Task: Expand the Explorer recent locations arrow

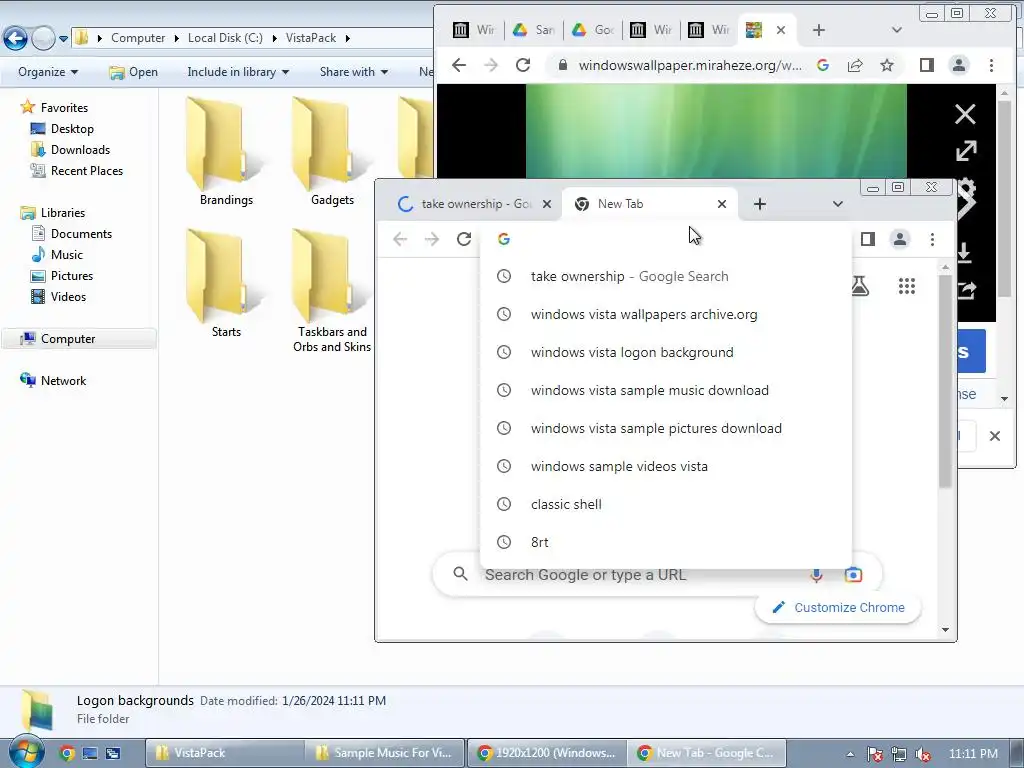Action: pos(63,39)
